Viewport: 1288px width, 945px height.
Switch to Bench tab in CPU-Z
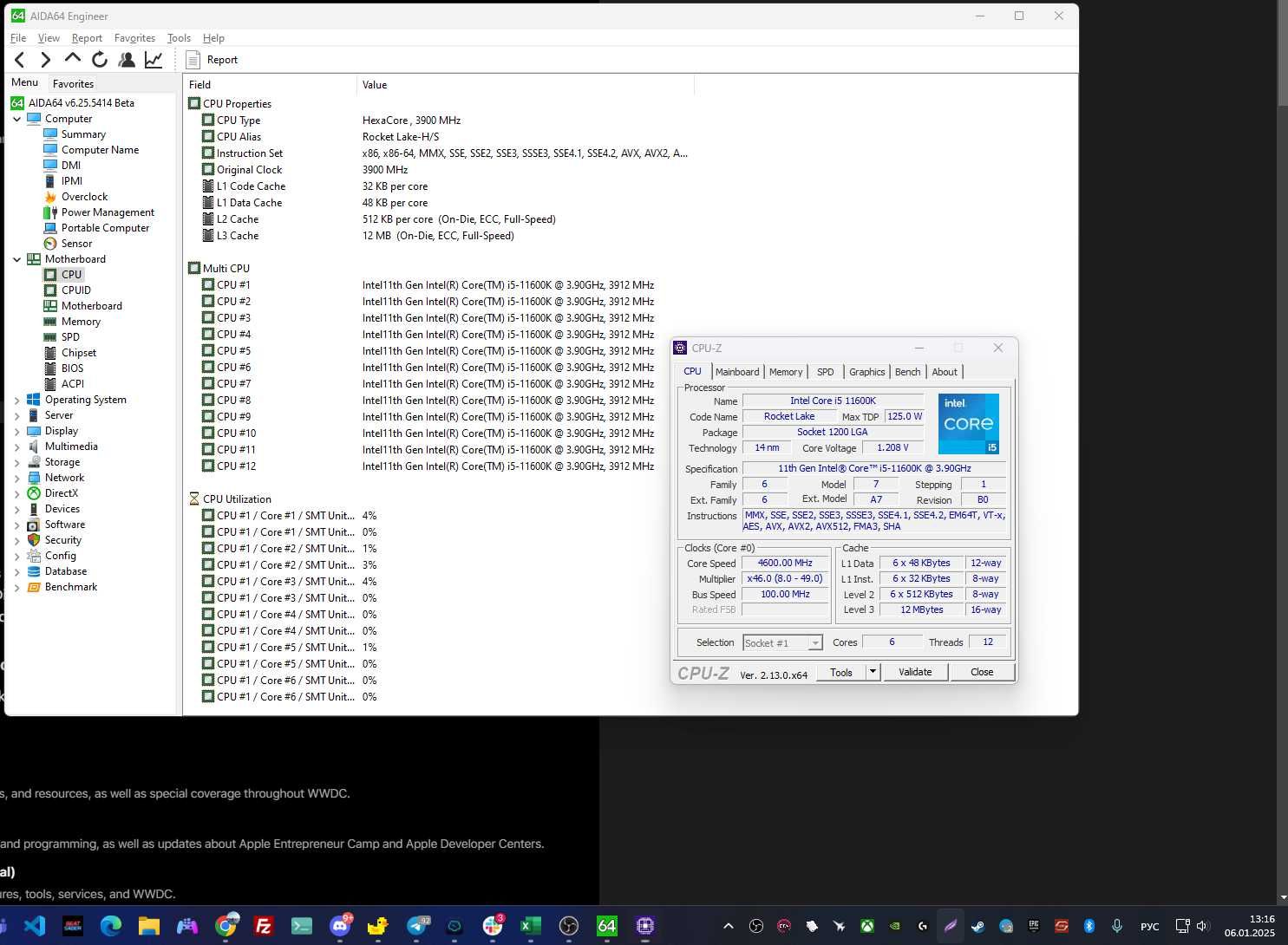908,372
